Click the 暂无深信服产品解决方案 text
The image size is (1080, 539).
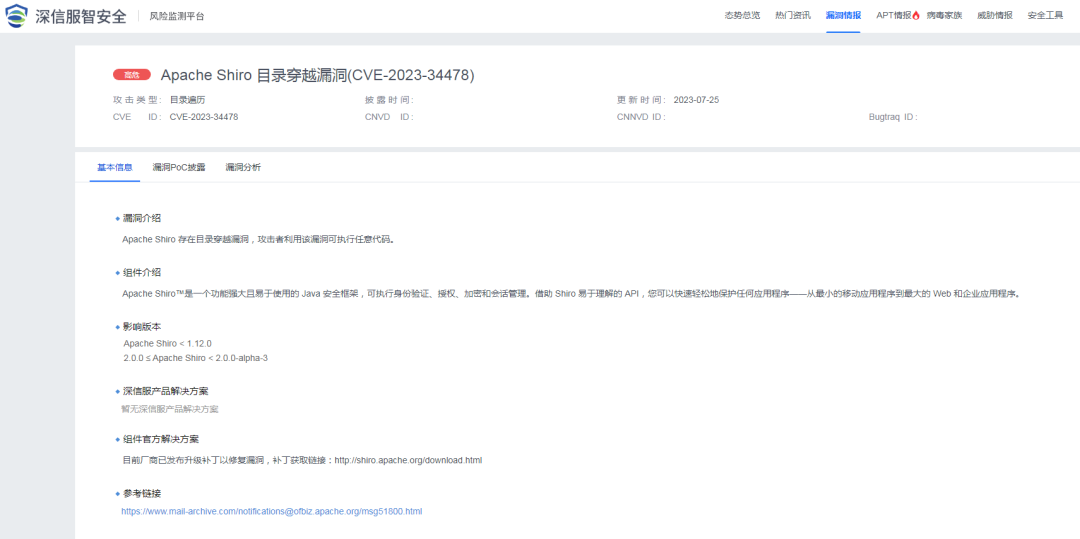pyautogui.click(x=170, y=409)
